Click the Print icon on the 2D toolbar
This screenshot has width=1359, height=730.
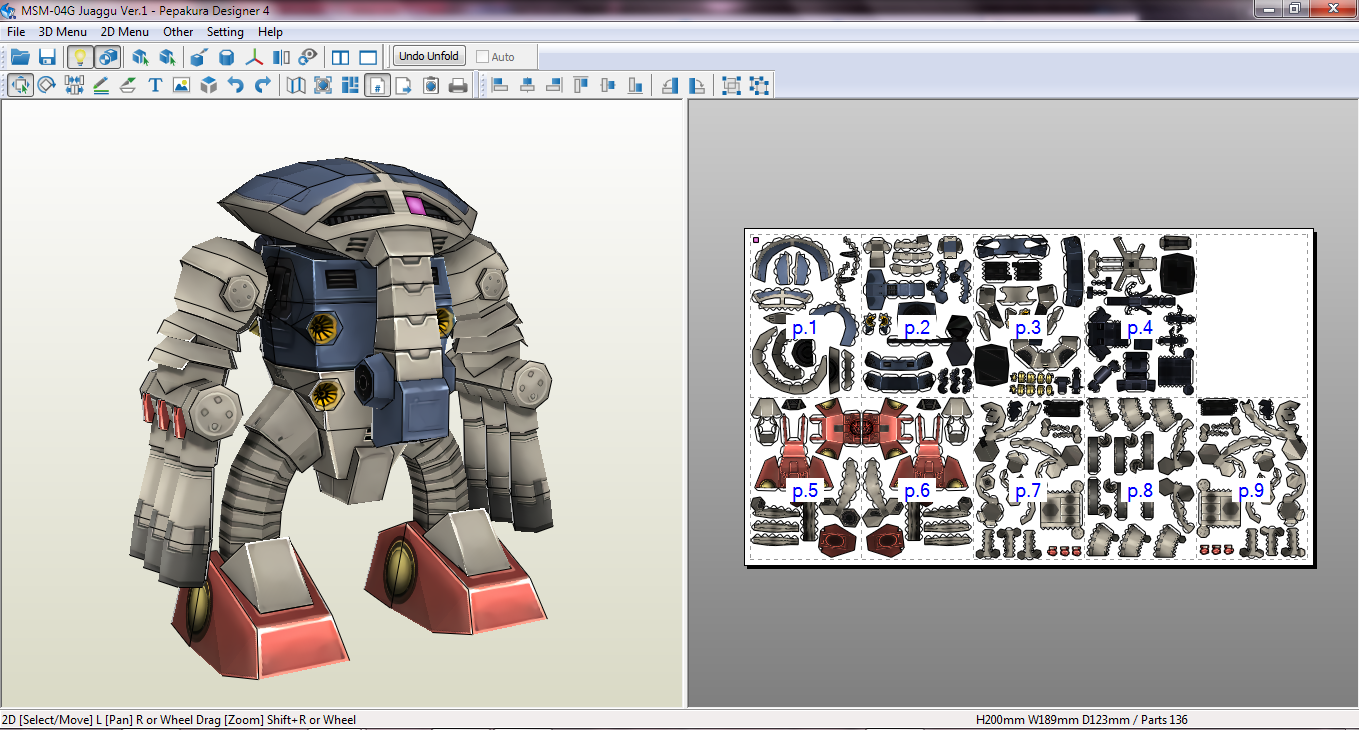click(457, 85)
